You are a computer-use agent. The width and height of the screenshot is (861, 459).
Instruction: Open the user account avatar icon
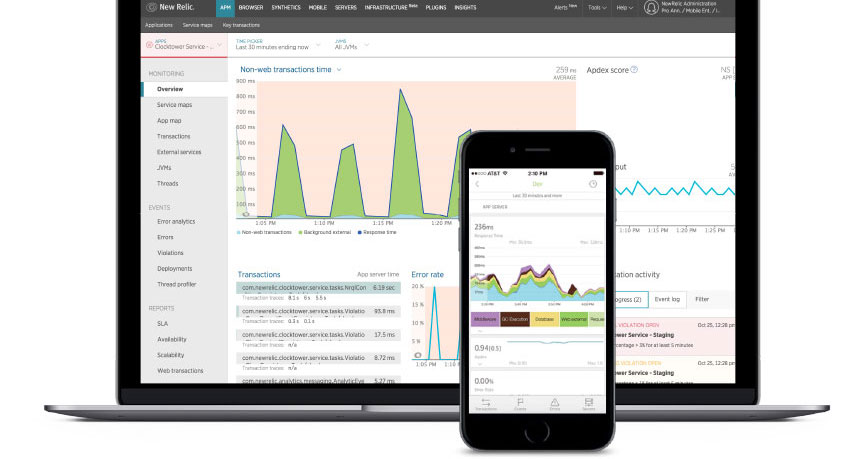click(x=651, y=7)
